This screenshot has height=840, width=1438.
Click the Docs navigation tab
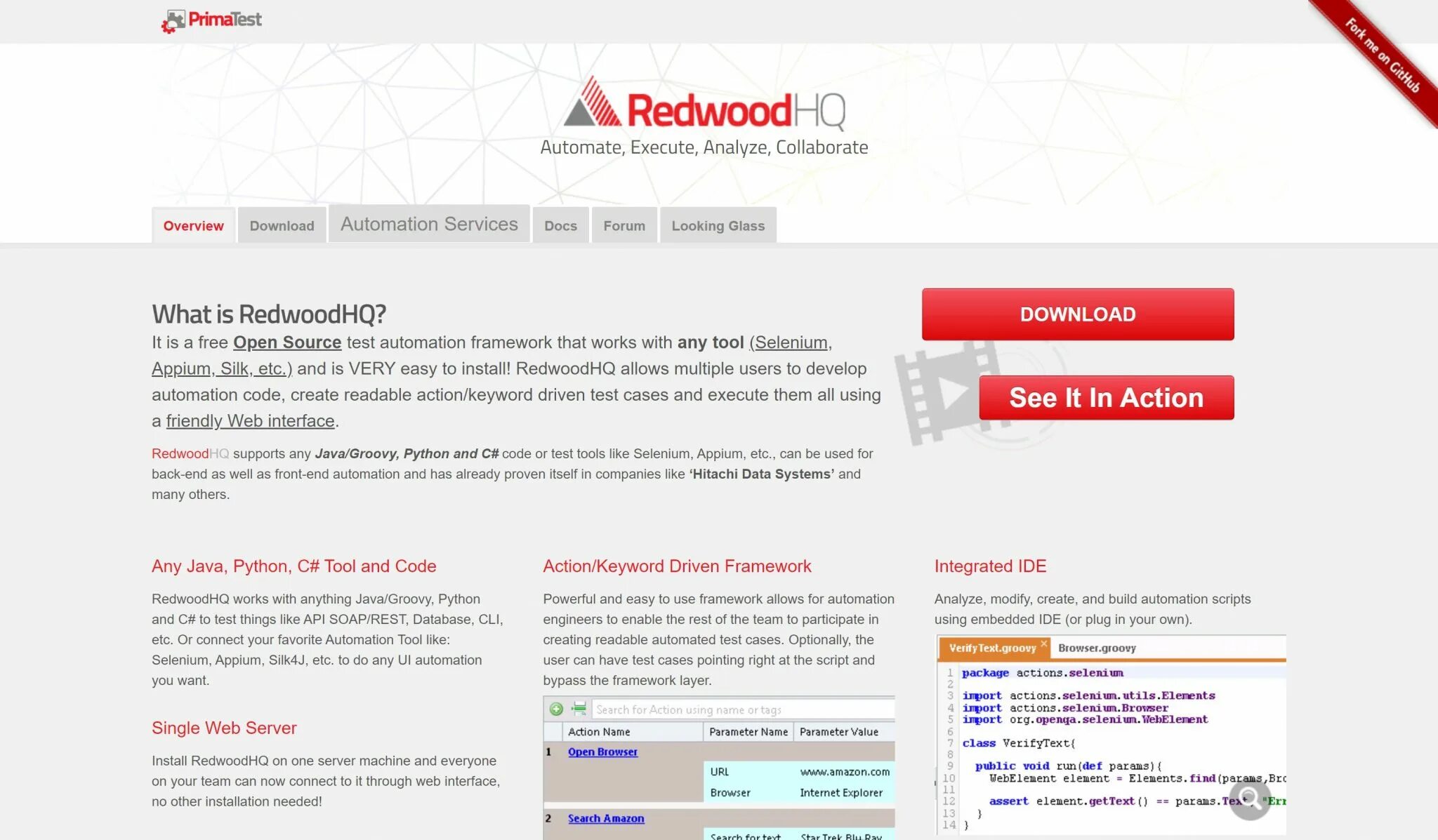pyautogui.click(x=559, y=225)
